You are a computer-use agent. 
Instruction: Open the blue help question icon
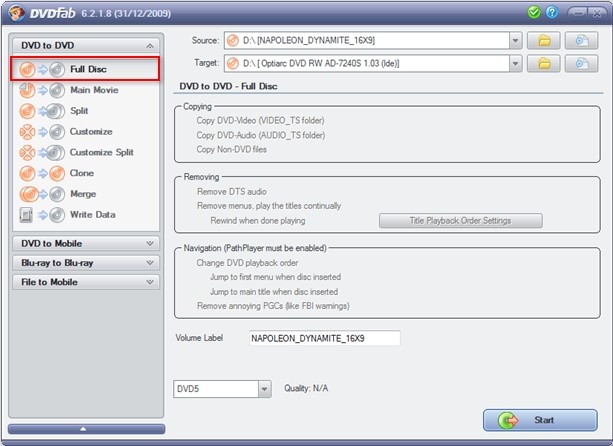point(552,13)
